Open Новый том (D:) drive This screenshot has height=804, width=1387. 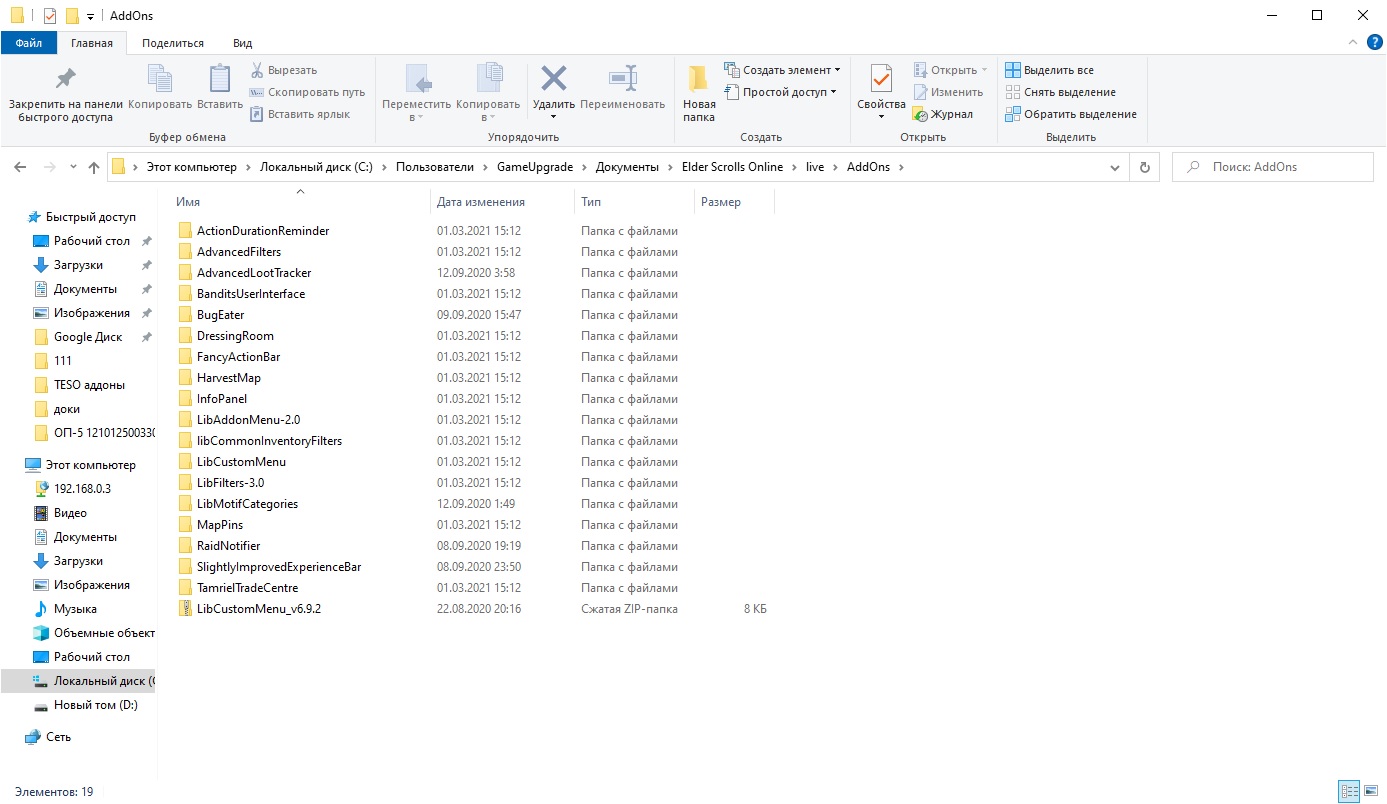(96, 705)
